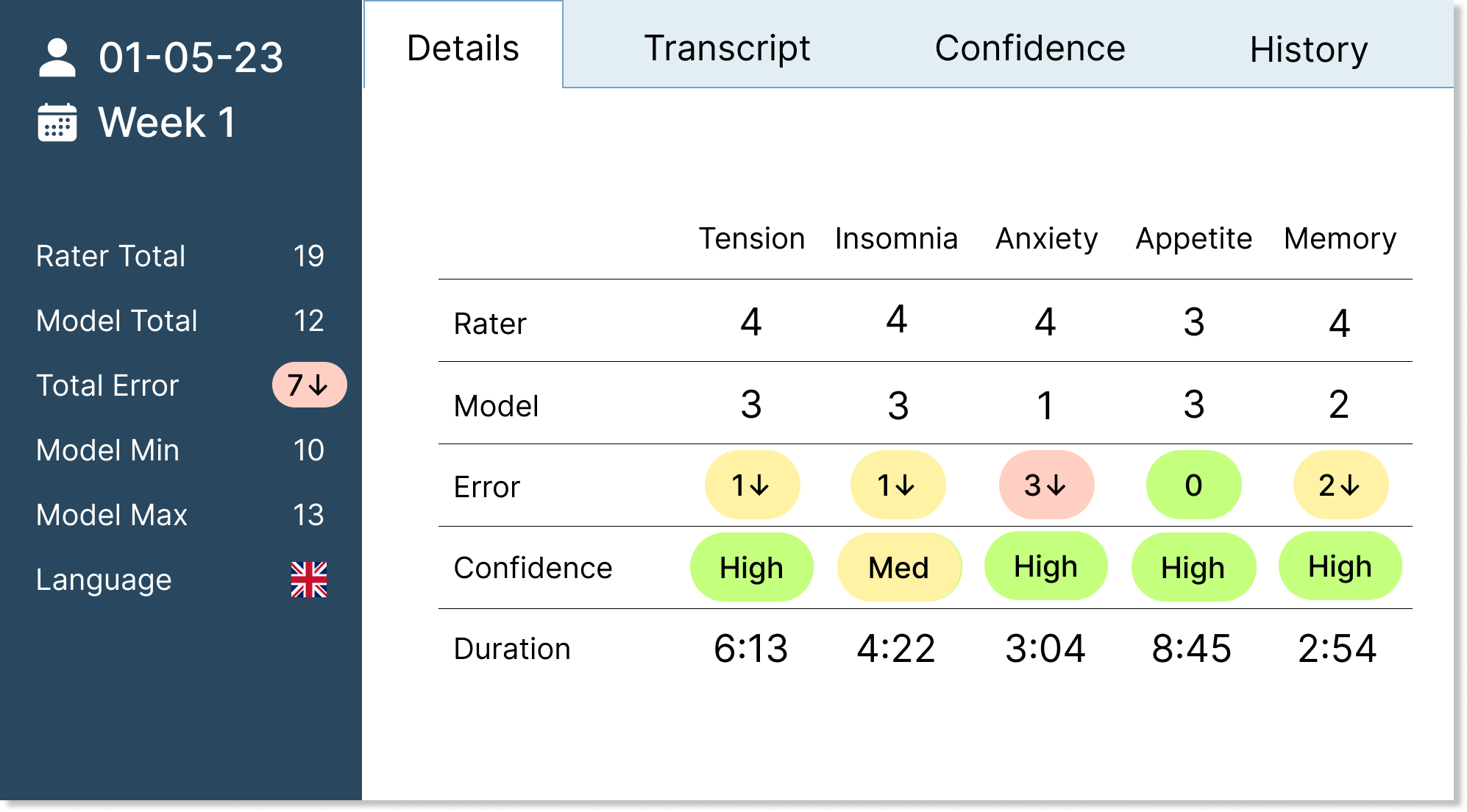Click the Tension error badge showing 1
This screenshot has width=1467, height=812.
(752, 485)
